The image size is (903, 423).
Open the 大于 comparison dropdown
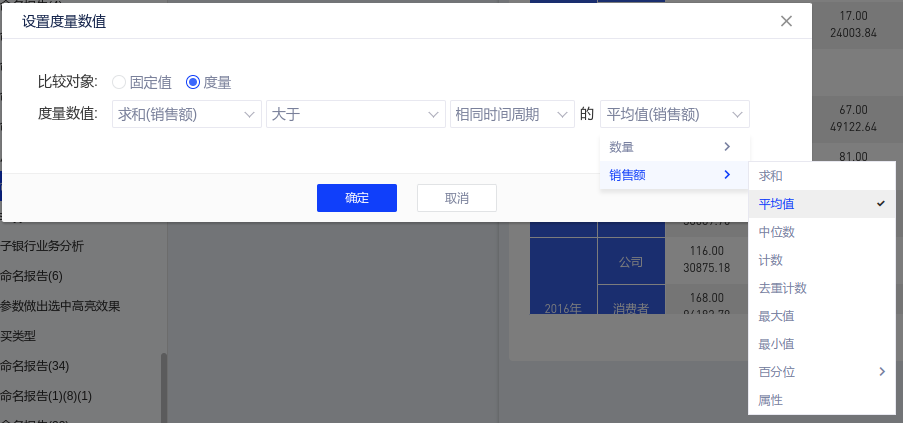click(x=355, y=114)
